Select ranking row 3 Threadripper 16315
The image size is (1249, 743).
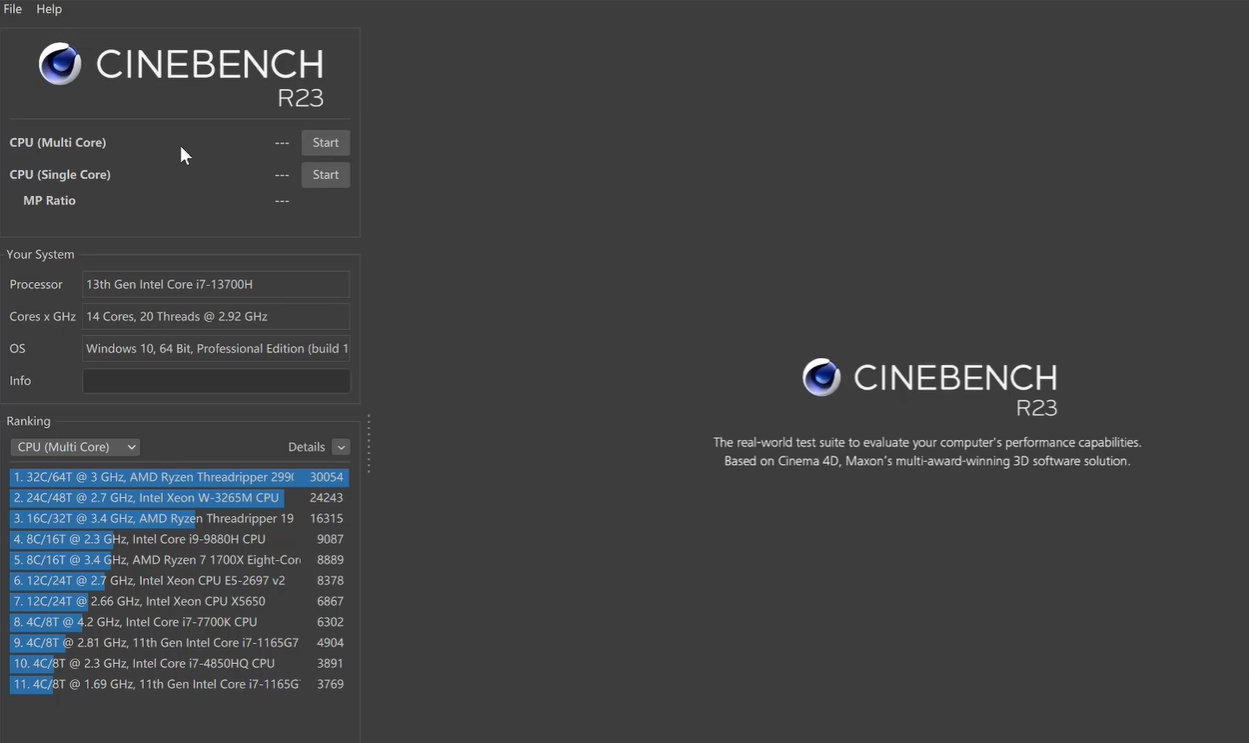pyautogui.click(x=179, y=519)
